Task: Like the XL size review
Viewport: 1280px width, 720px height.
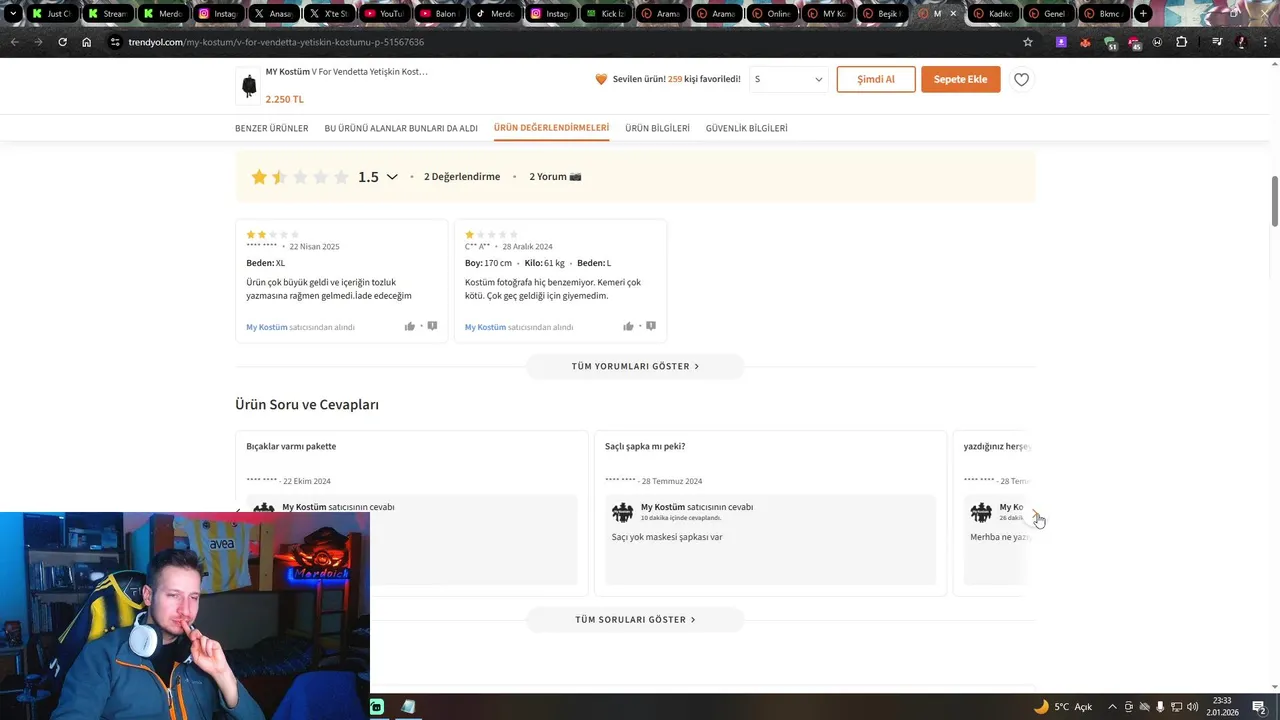Action: 410,326
